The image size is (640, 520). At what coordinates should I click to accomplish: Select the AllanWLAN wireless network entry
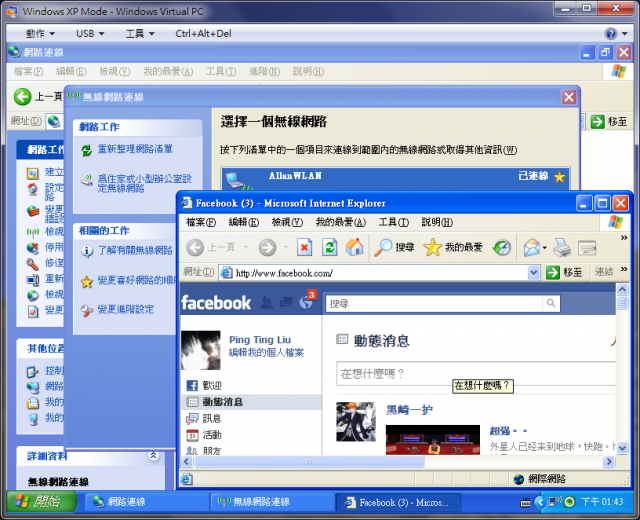(395, 179)
